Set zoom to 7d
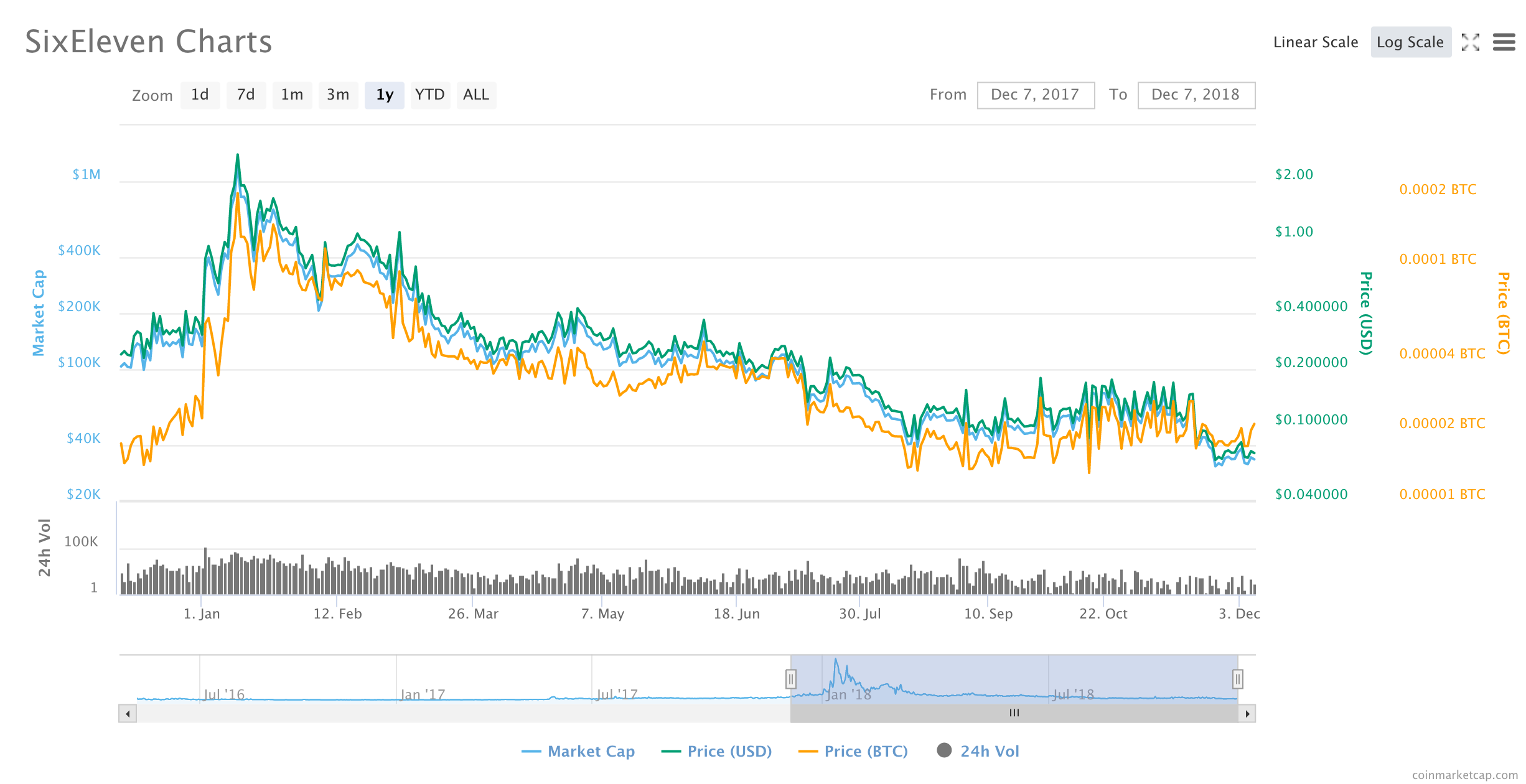 [x=246, y=95]
